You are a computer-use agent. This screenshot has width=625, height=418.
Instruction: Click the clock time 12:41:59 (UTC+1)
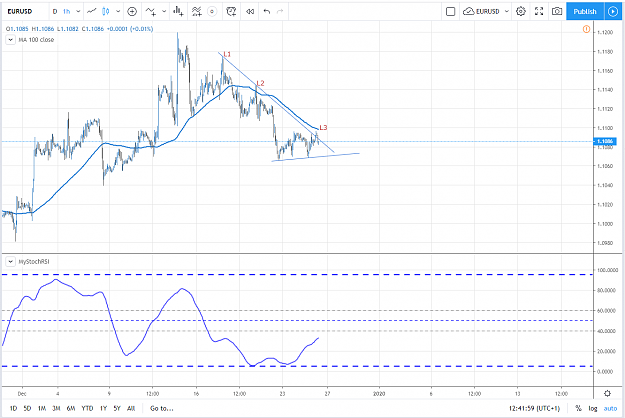(x=534, y=408)
